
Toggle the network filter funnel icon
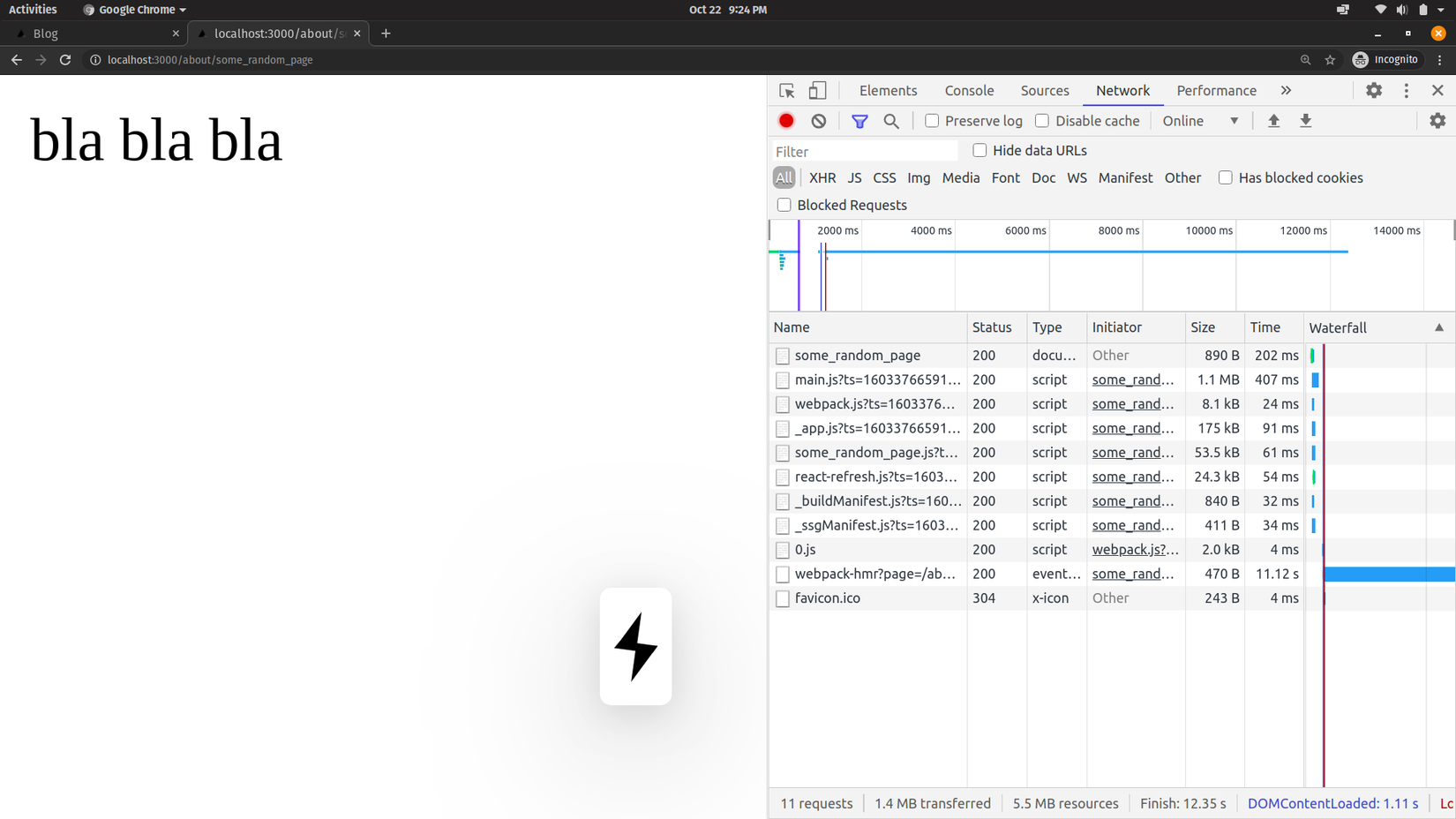[x=859, y=121]
